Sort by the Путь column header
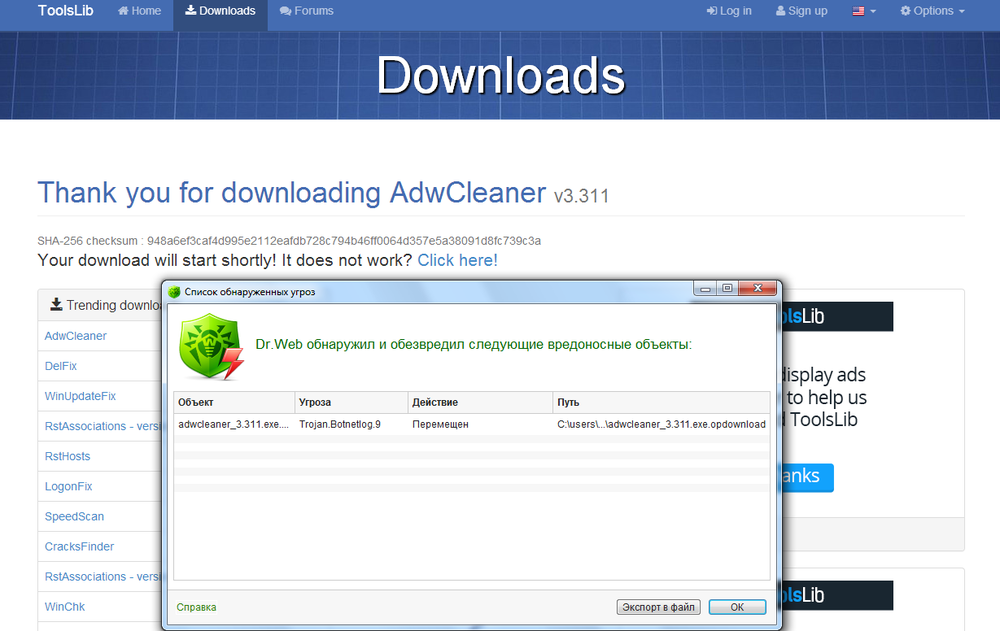1000x631 pixels. [661, 402]
